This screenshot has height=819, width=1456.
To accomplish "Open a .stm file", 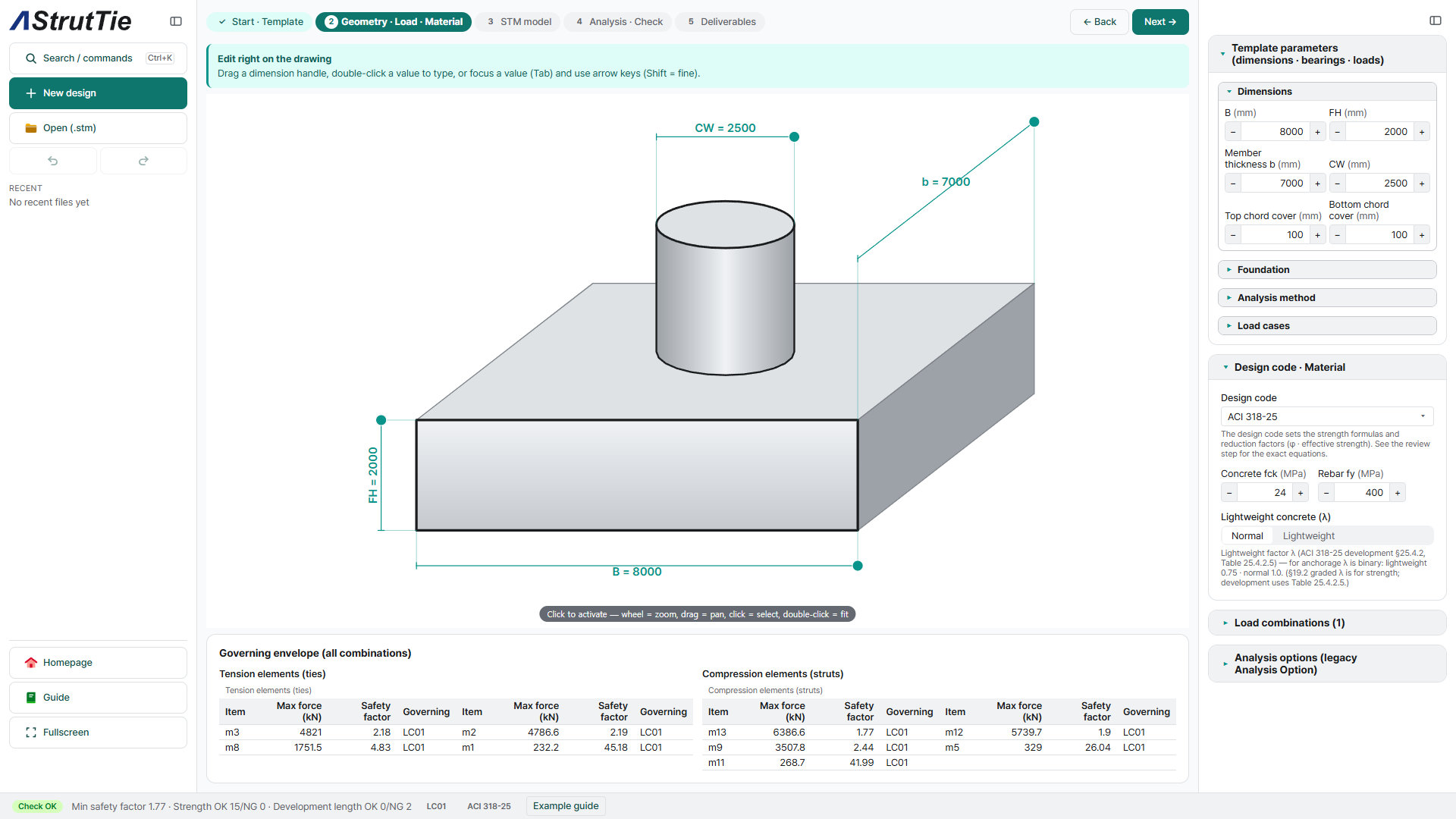I will pos(98,128).
